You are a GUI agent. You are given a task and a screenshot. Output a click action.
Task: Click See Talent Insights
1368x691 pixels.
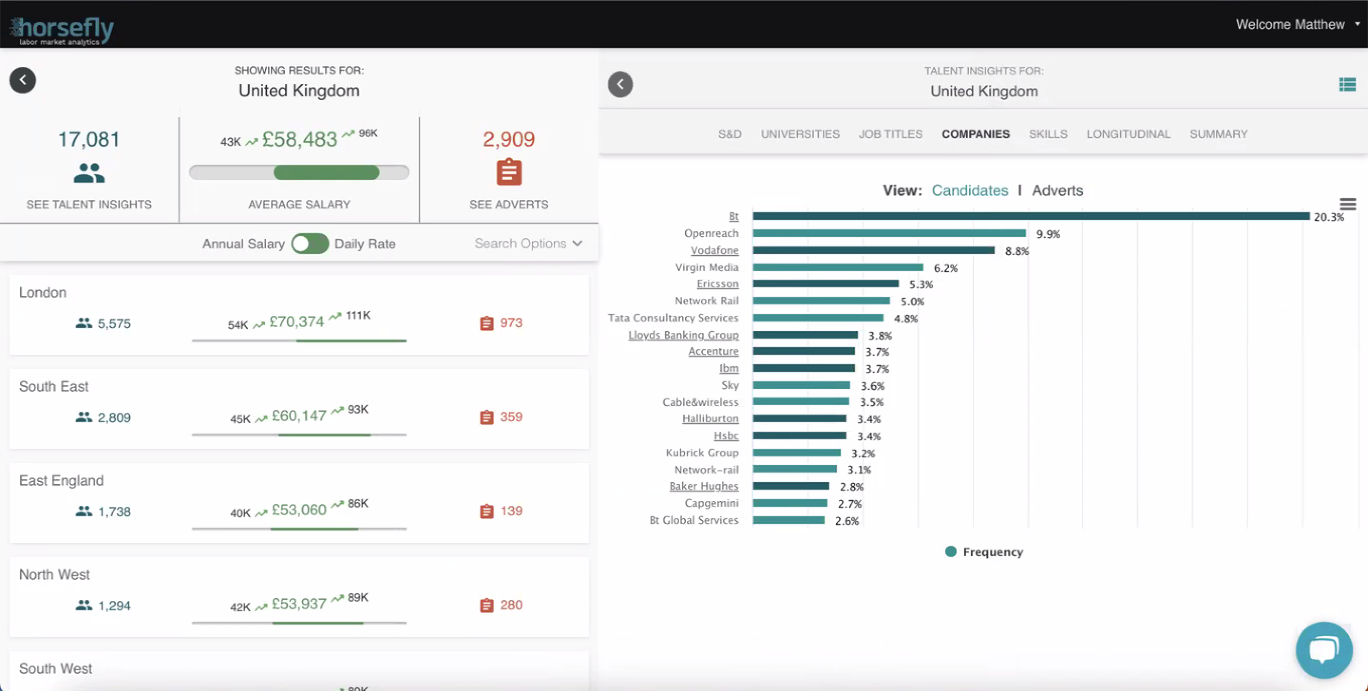coord(89,205)
